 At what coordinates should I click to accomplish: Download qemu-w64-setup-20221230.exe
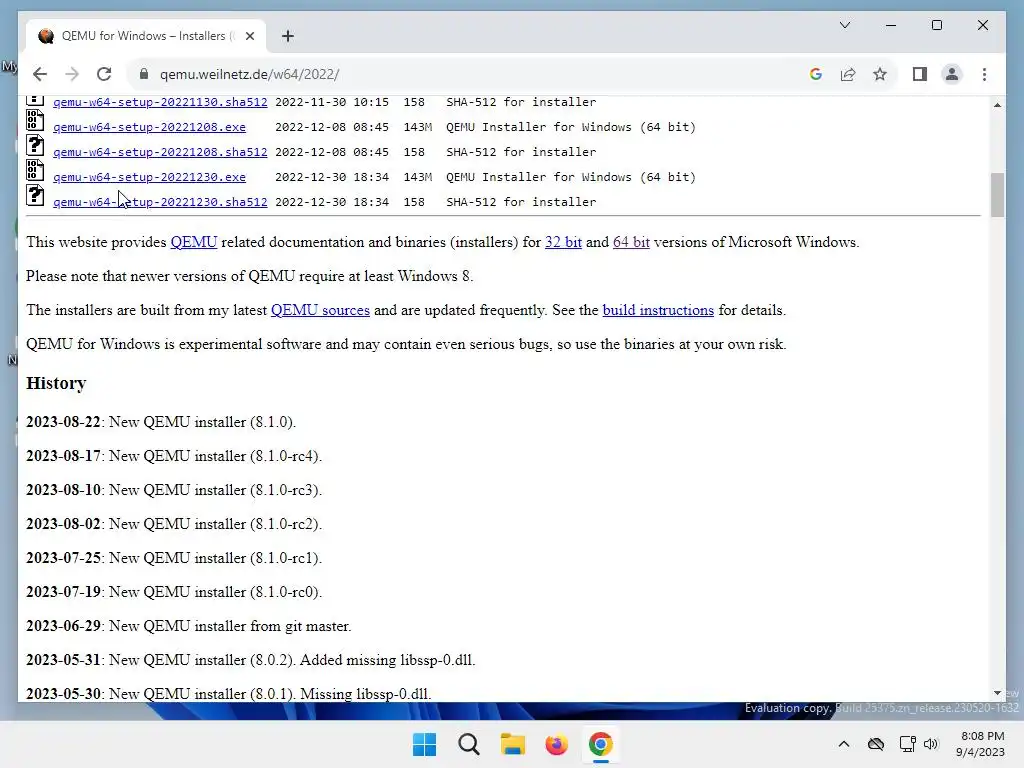tap(150, 177)
